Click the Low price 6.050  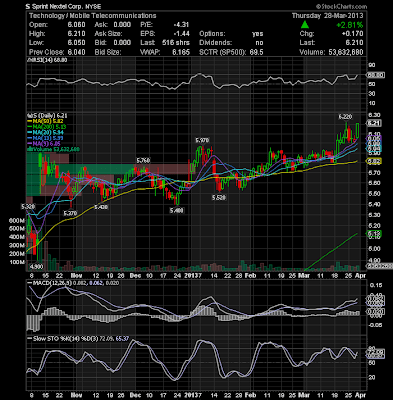point(76,43)
